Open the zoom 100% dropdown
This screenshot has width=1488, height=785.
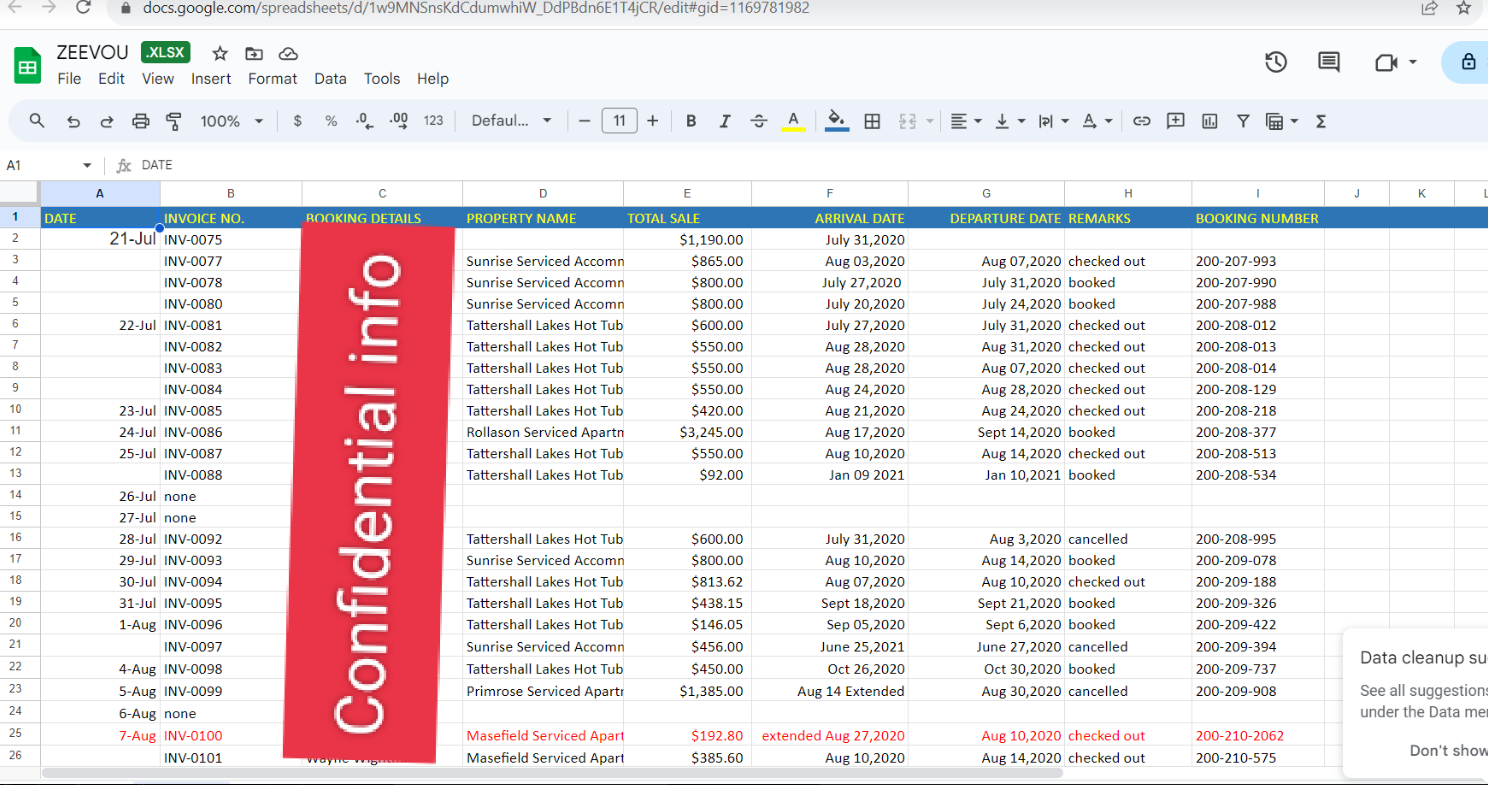tap(231, 121)
